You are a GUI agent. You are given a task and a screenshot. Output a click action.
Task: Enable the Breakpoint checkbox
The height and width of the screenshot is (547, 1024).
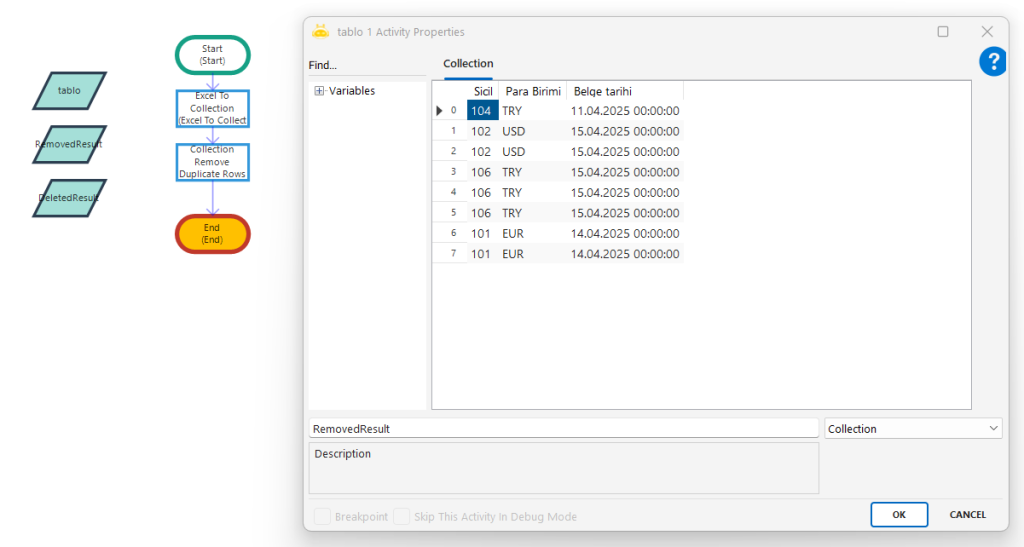[x=323, y=516]
